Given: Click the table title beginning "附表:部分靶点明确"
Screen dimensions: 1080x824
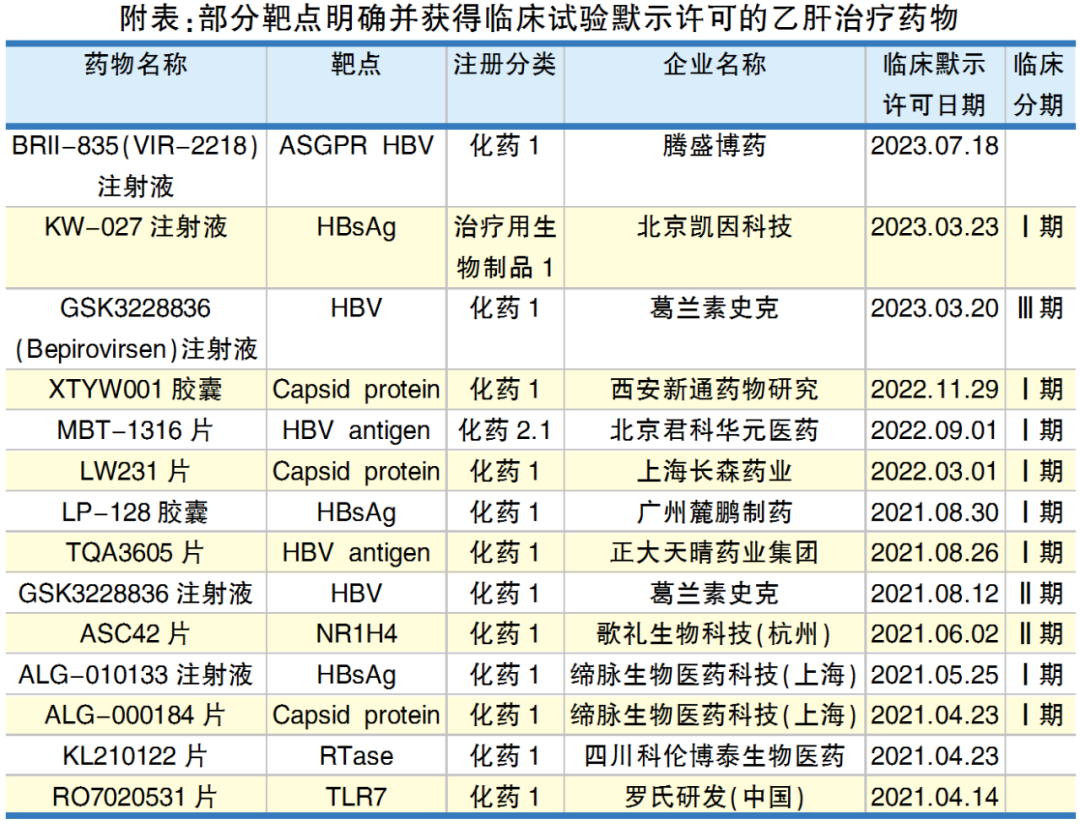Looking at the screenshot, I should coord(539,19).
